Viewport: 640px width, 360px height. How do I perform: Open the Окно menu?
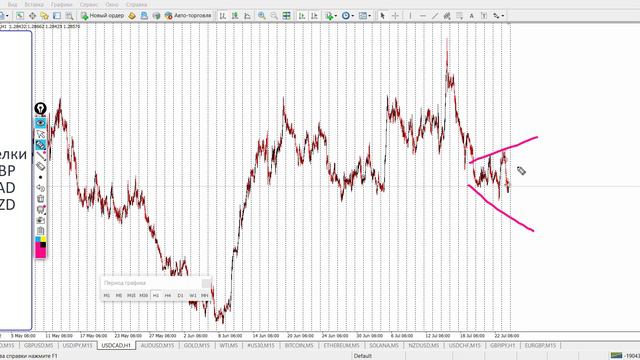112,4
